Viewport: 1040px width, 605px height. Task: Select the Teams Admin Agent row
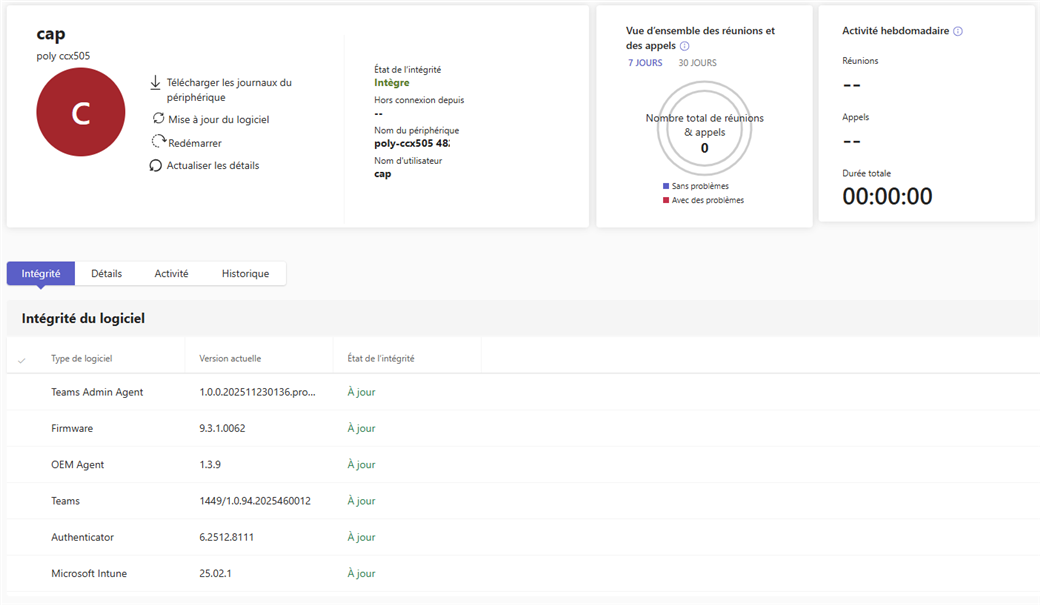coord(97,392)
